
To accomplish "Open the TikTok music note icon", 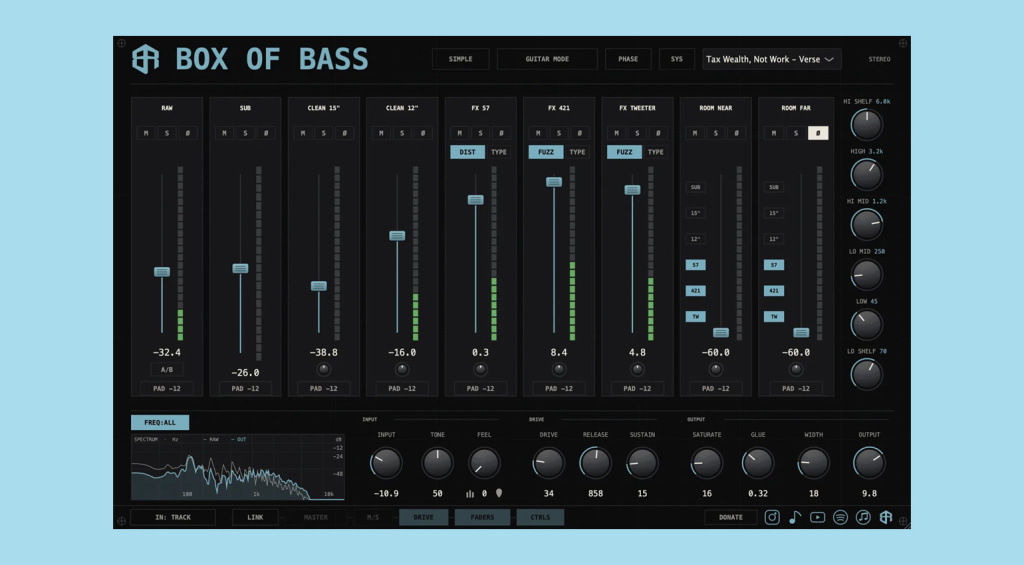I will click(x=794, y=517).
